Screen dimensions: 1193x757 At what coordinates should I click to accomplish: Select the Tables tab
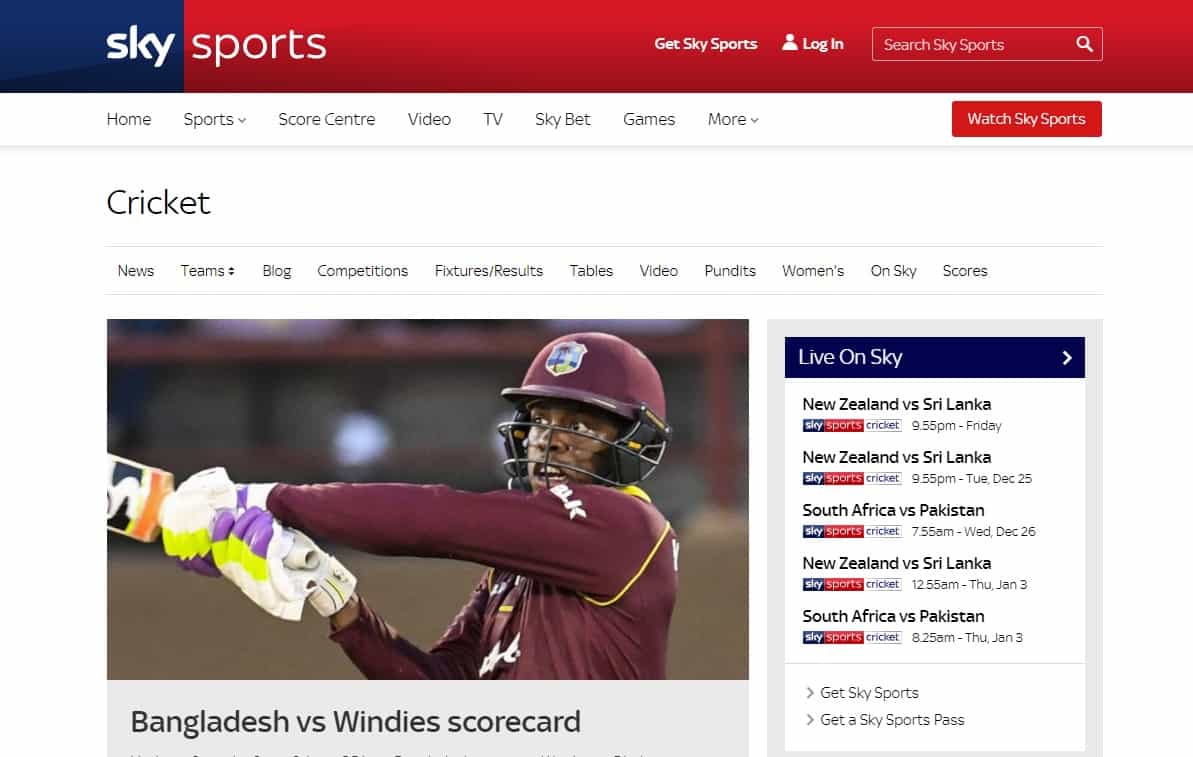591,271
